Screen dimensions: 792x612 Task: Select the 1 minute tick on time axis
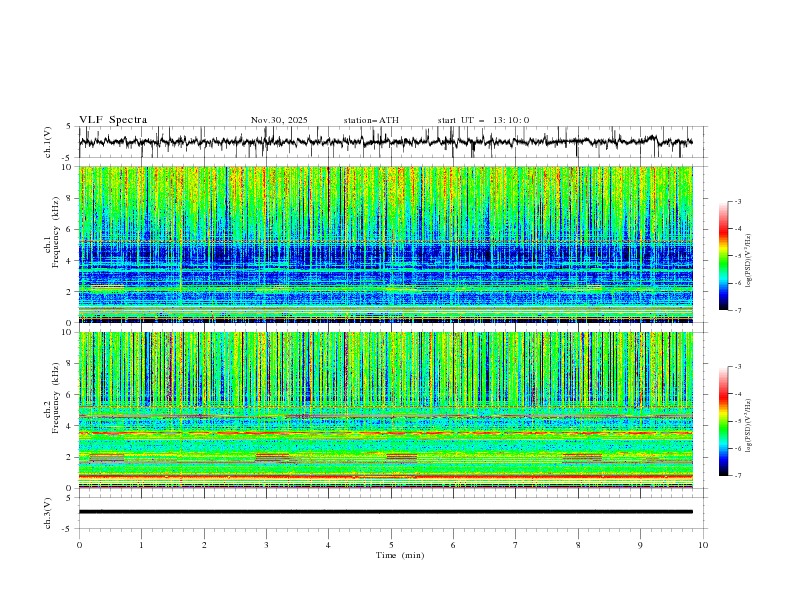point(141,545)
